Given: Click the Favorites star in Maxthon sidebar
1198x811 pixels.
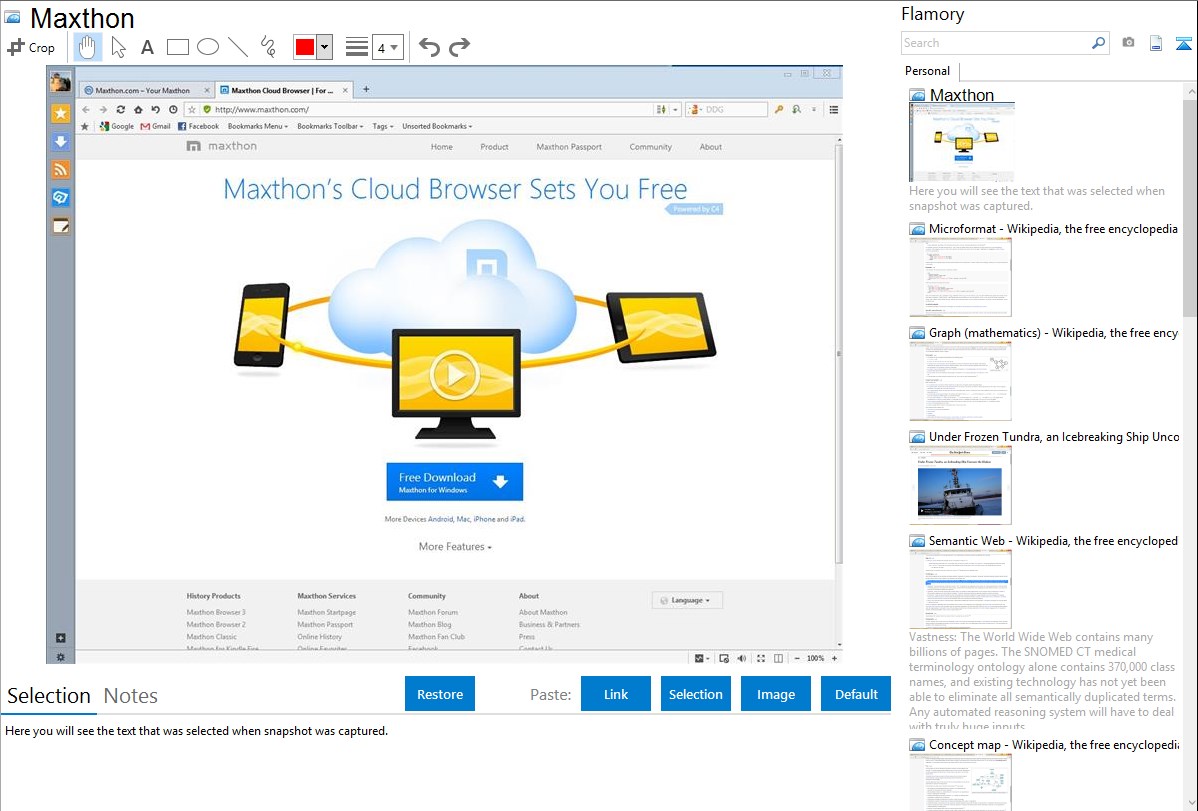Looking at the screenshot, I should pos(60,114).
